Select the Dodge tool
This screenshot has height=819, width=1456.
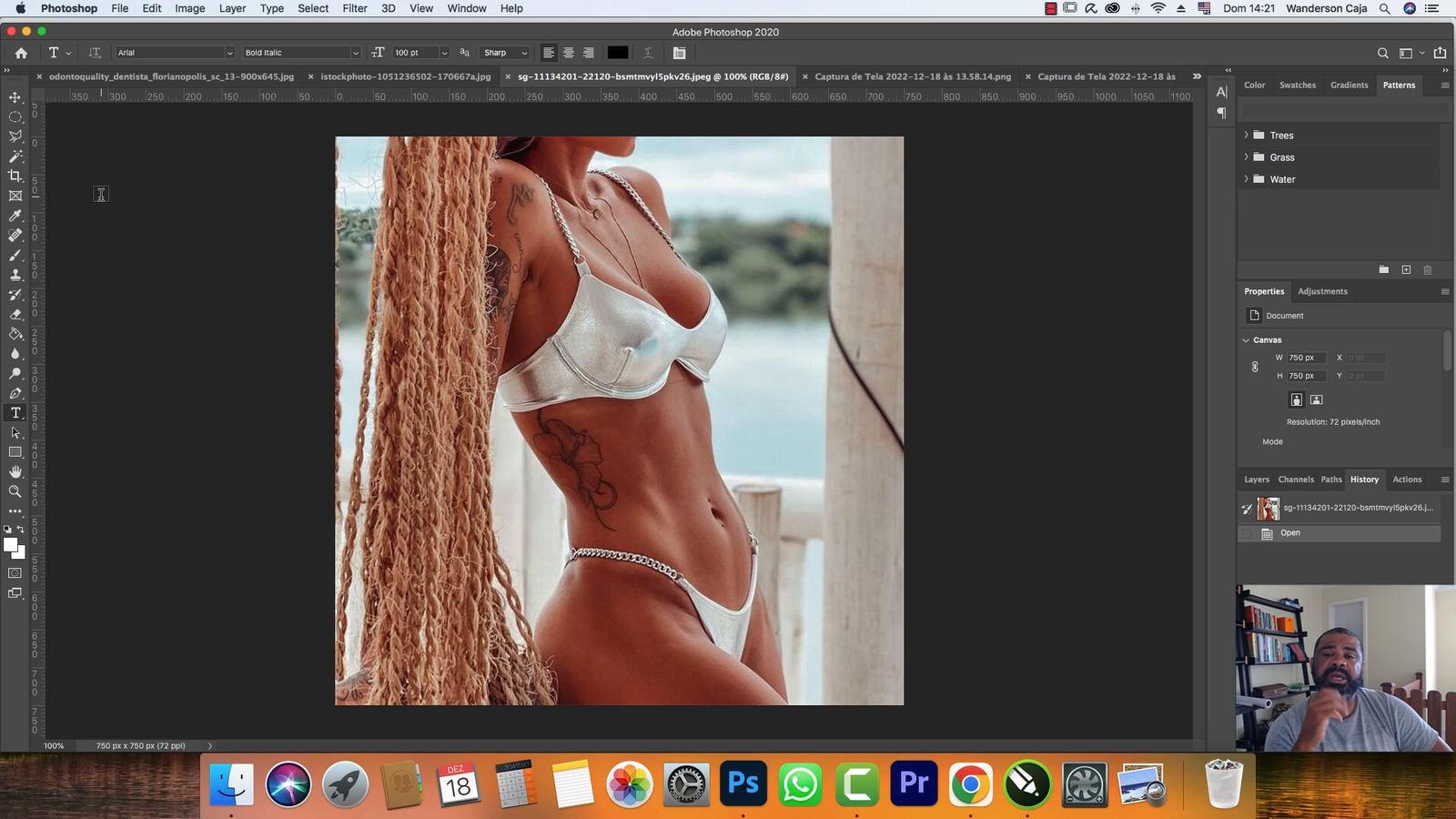coord(15,373)
